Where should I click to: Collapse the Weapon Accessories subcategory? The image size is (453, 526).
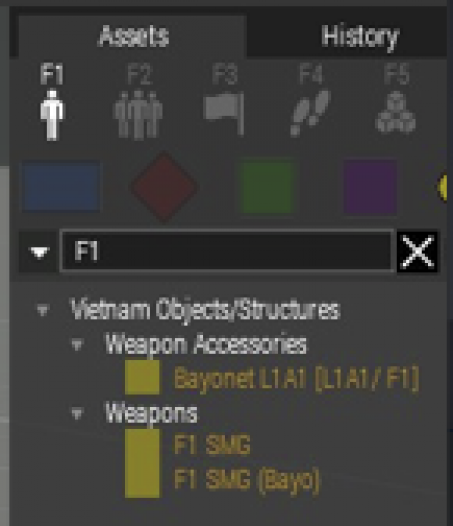click(77, 345)
